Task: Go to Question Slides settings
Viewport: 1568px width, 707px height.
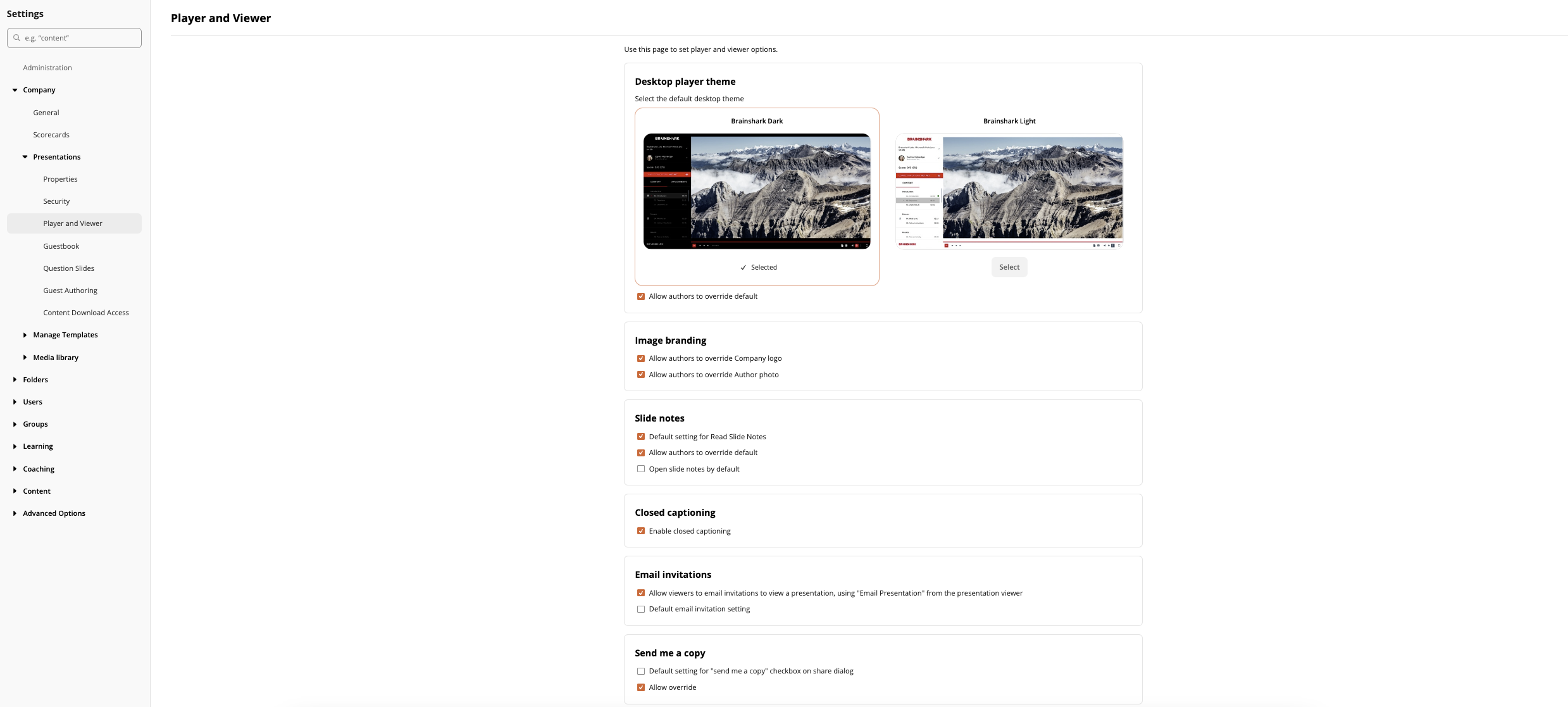Action: pos(68,268)
